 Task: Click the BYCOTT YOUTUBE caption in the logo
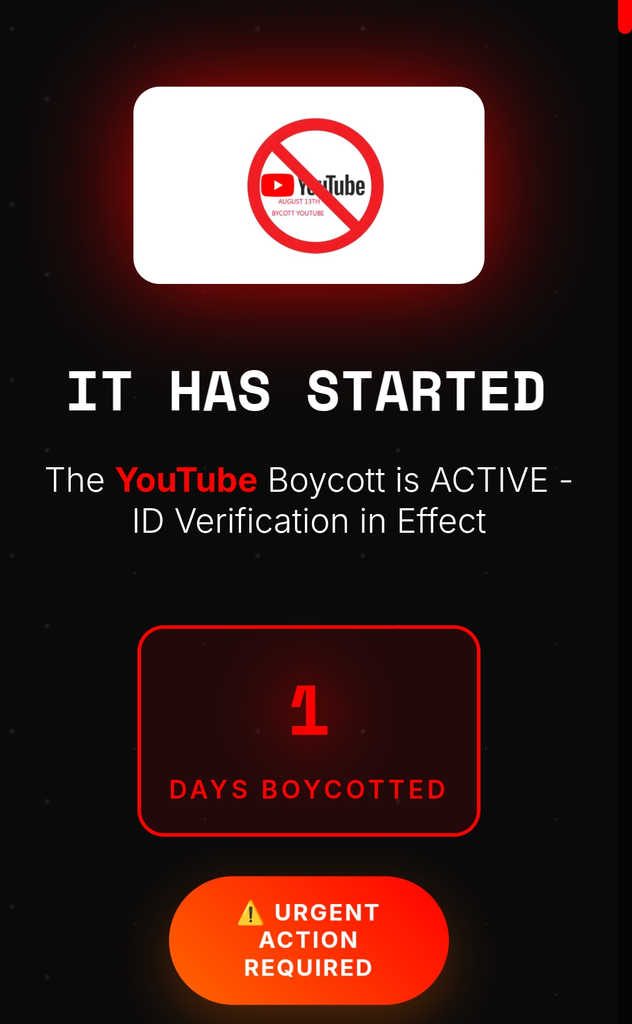pyautogui.click(x=298, y=214)
